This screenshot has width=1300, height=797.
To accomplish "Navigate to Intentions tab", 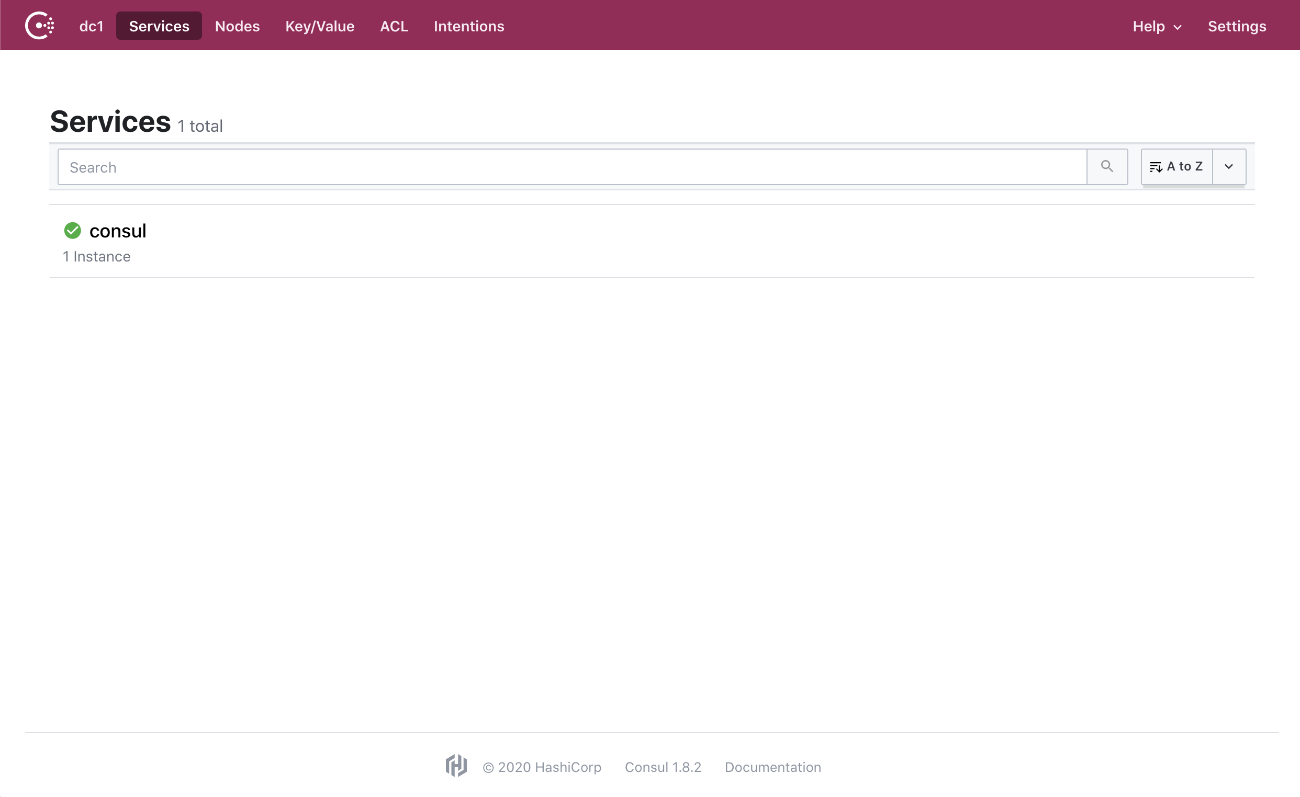I will coord(469,26).
